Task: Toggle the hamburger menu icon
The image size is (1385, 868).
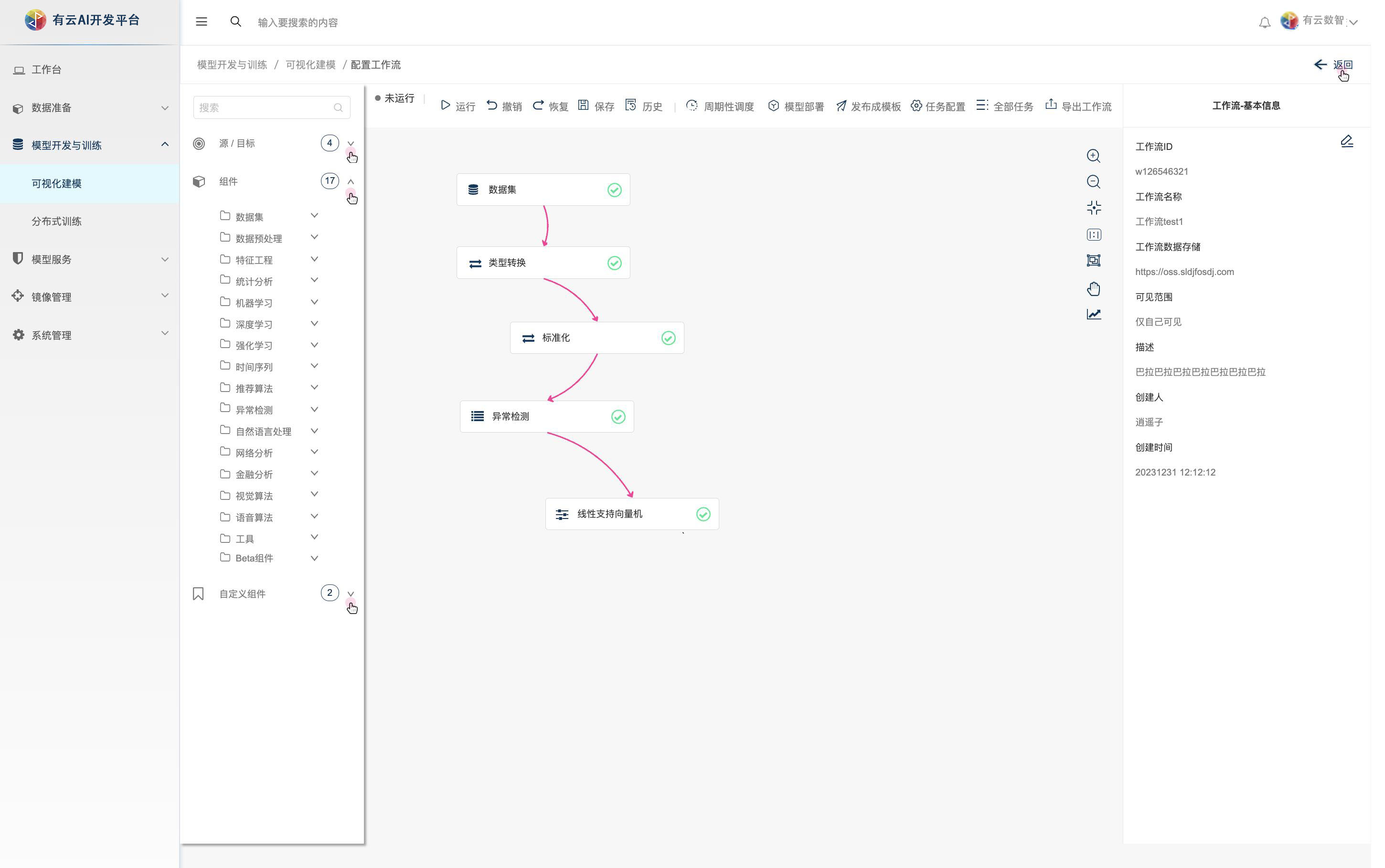Action: pos(201,22)
